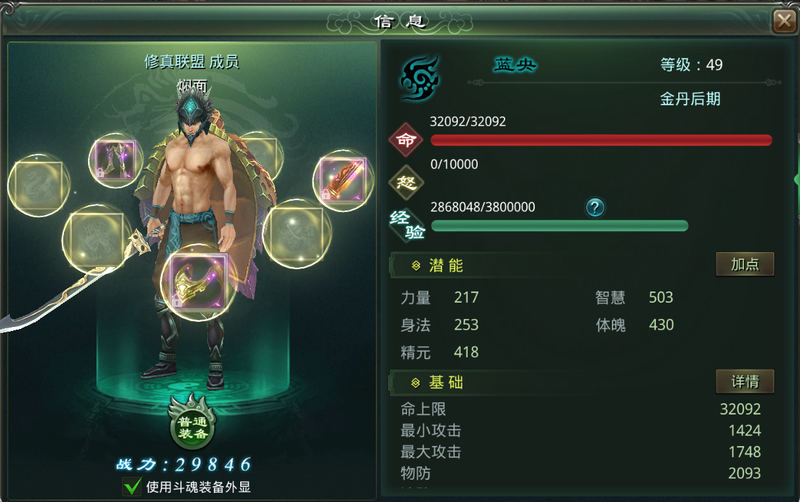Screen dimensions: 800x502
Task: Click the red health bar
Action: [602, 140]
